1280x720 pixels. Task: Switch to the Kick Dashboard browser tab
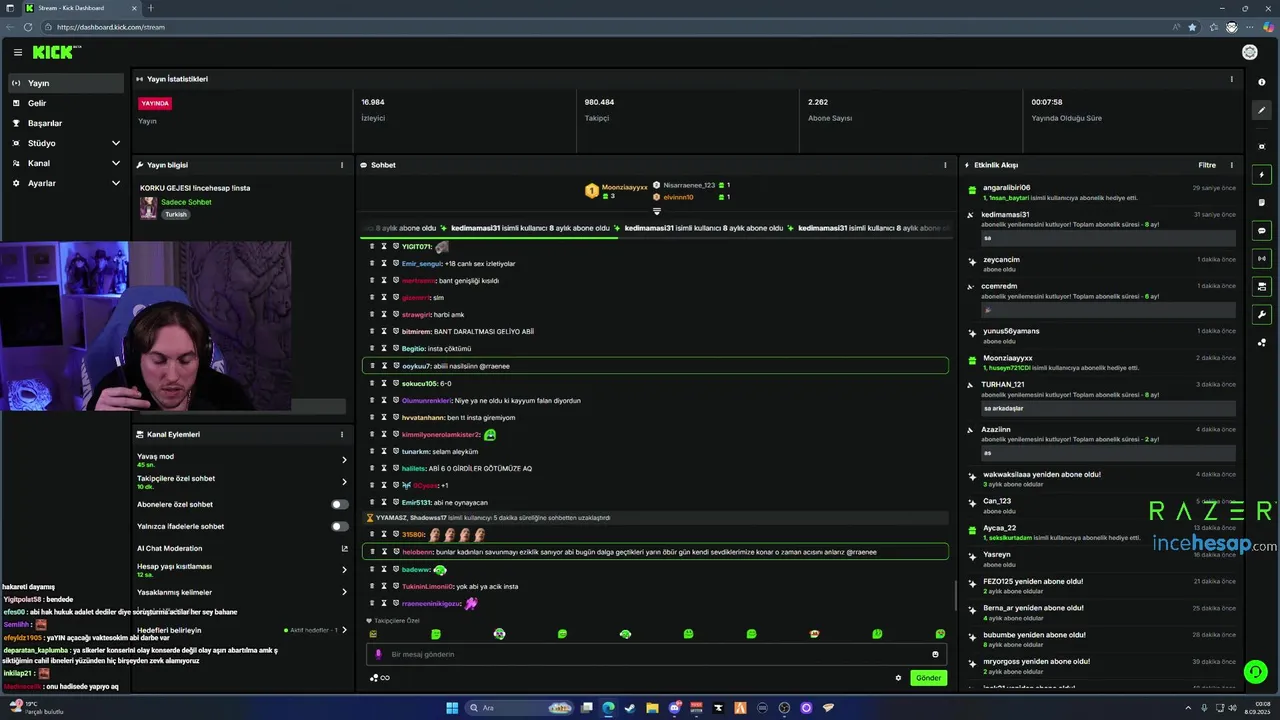pos(83,8)
